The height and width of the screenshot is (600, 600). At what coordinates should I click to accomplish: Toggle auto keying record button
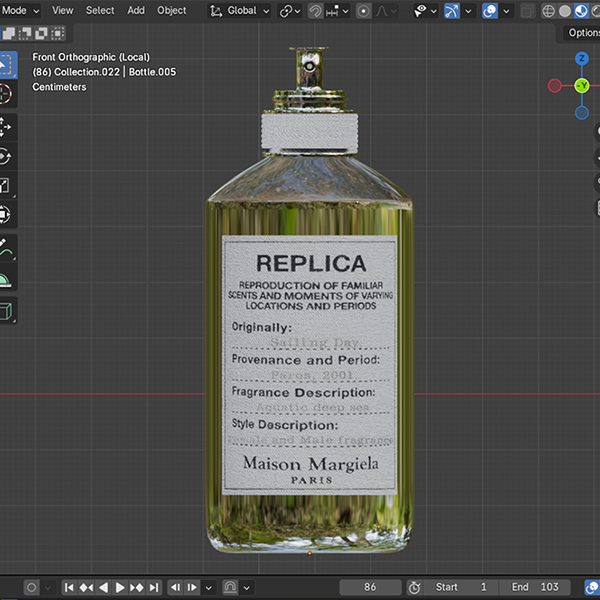[32, 587]
